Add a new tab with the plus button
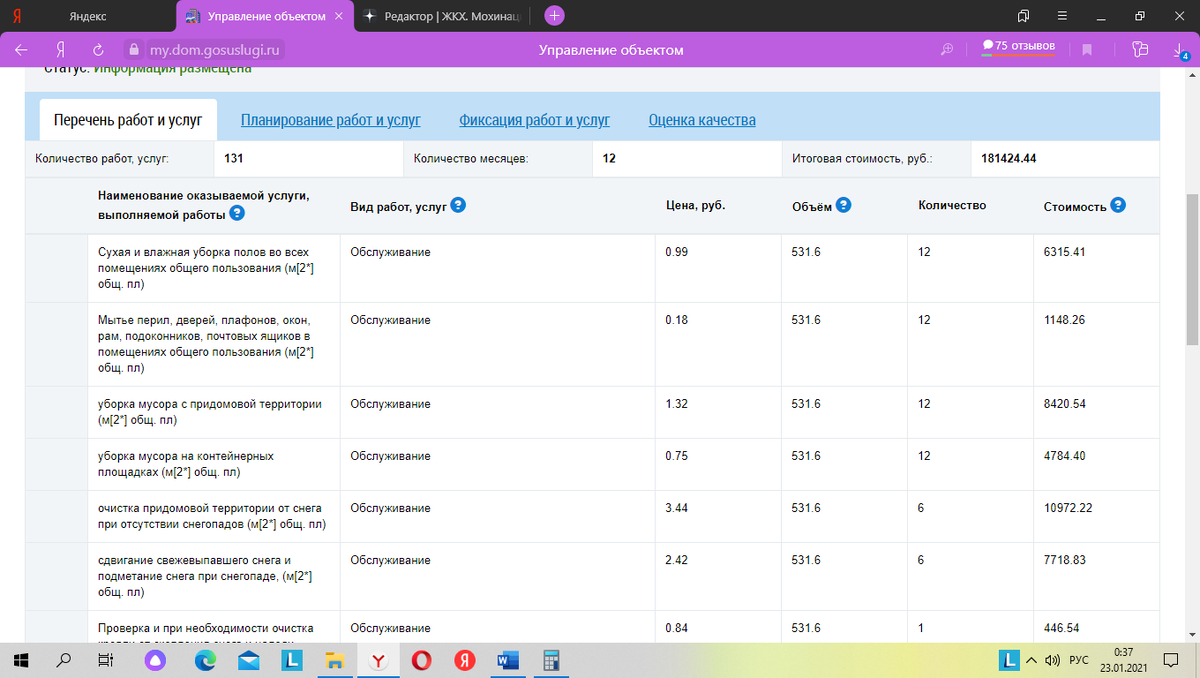Viewport: 1200px width, 678px height. [x=555, y=16]
